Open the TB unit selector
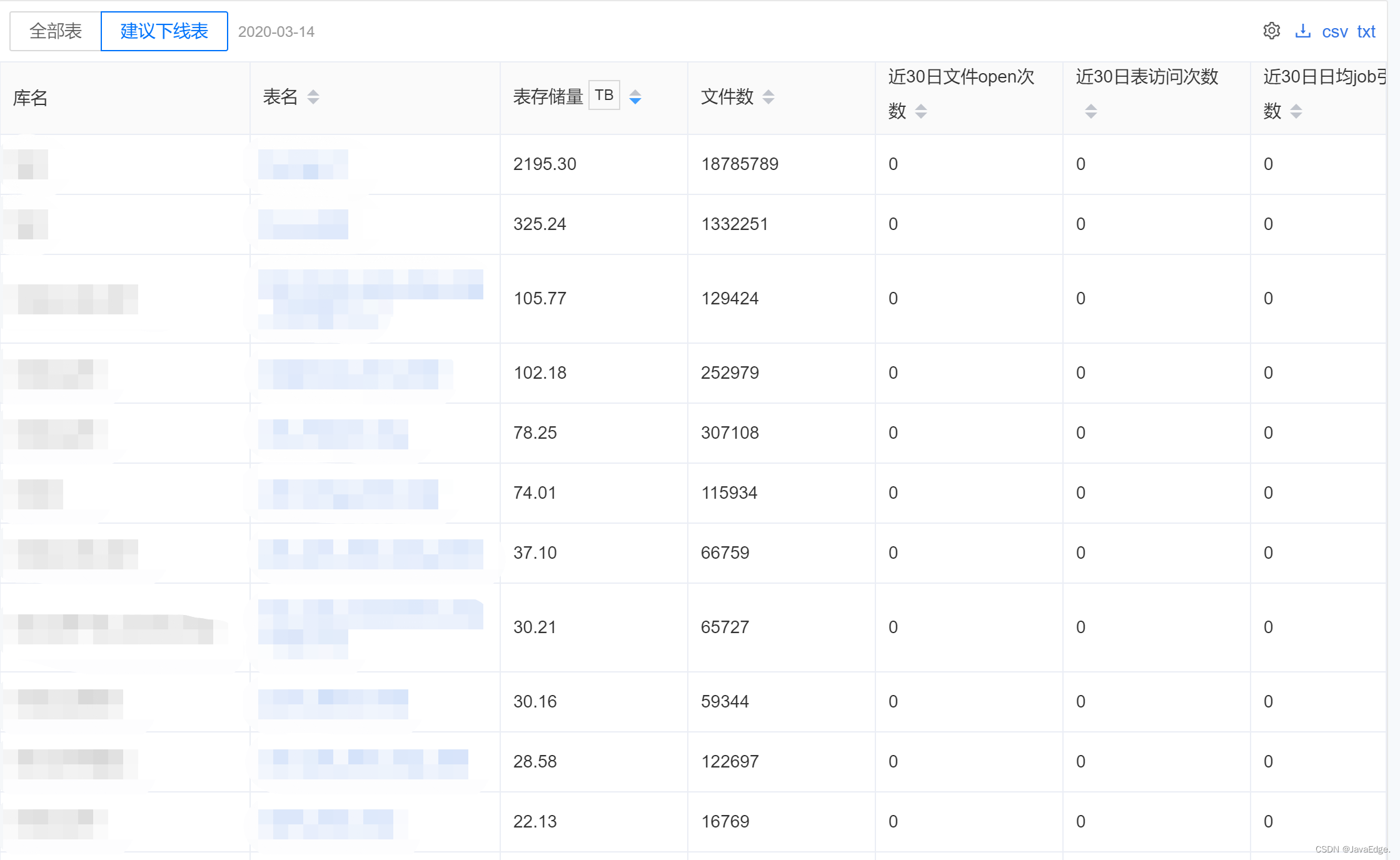Viewport: 1400px width, 860px height. [x=604, y=95]
